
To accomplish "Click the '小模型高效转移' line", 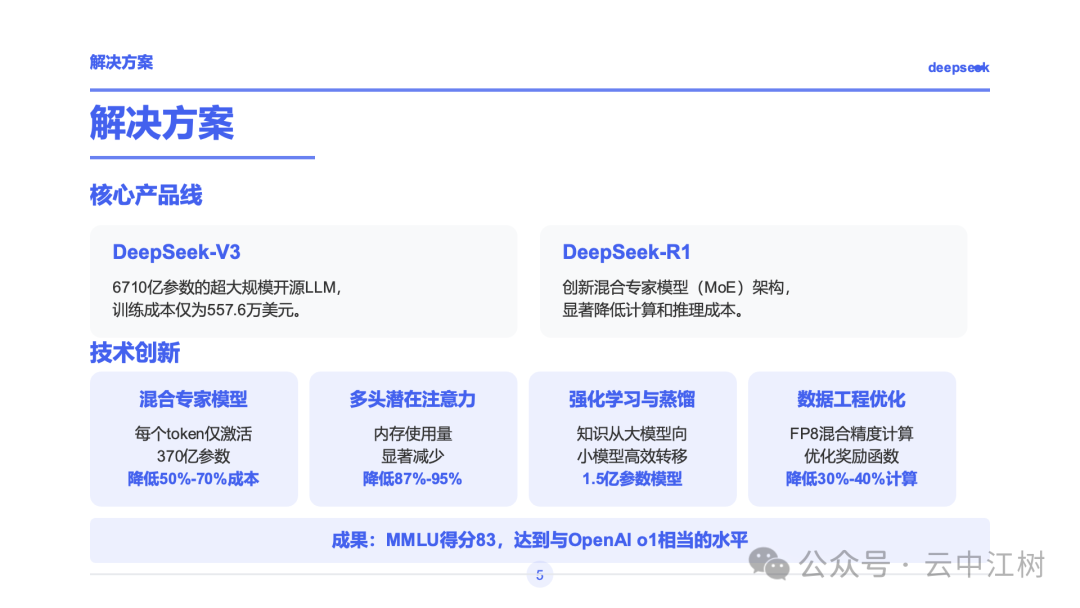I will 632,457.
